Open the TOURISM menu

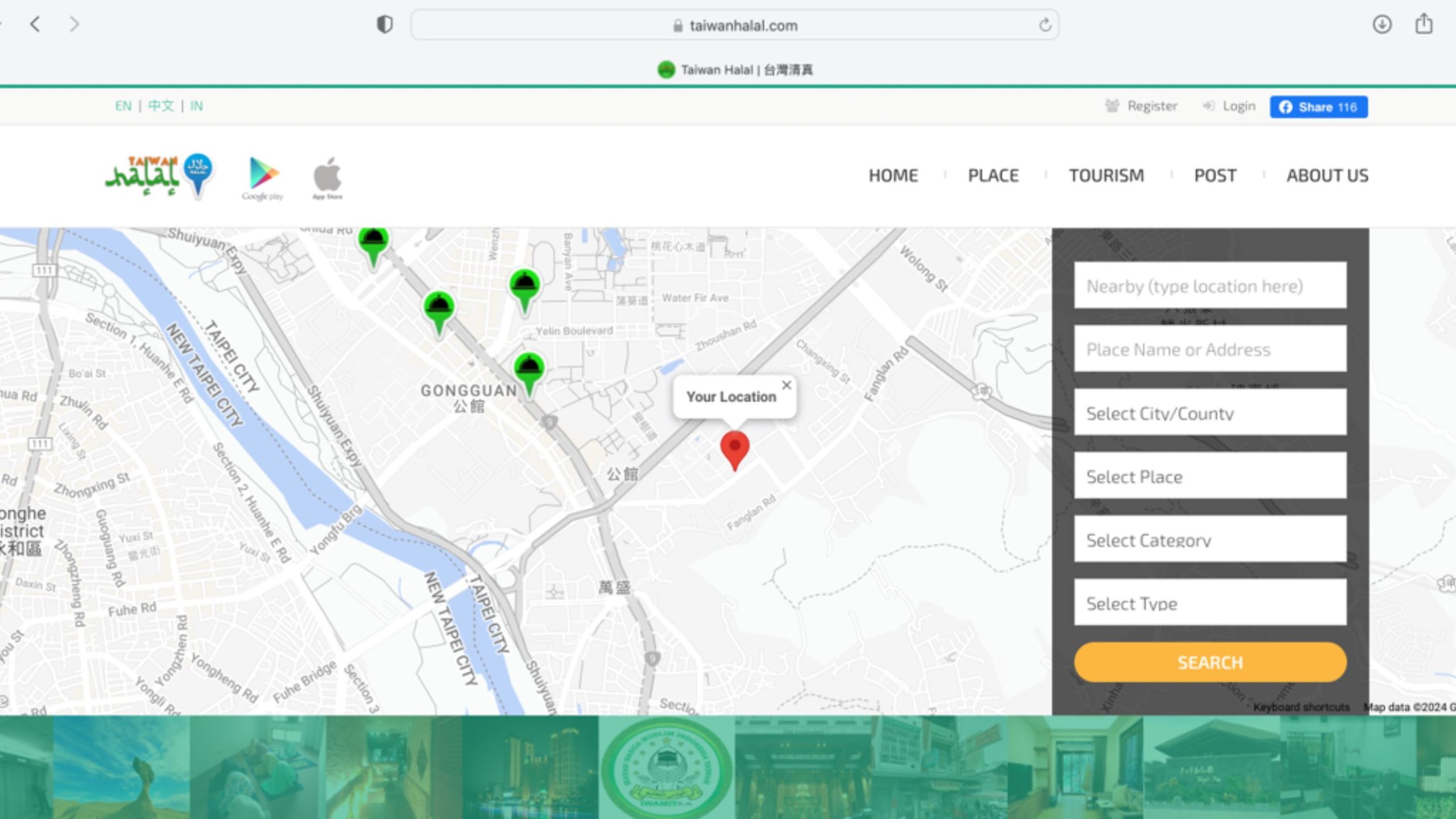click(x=1106, y=175)
